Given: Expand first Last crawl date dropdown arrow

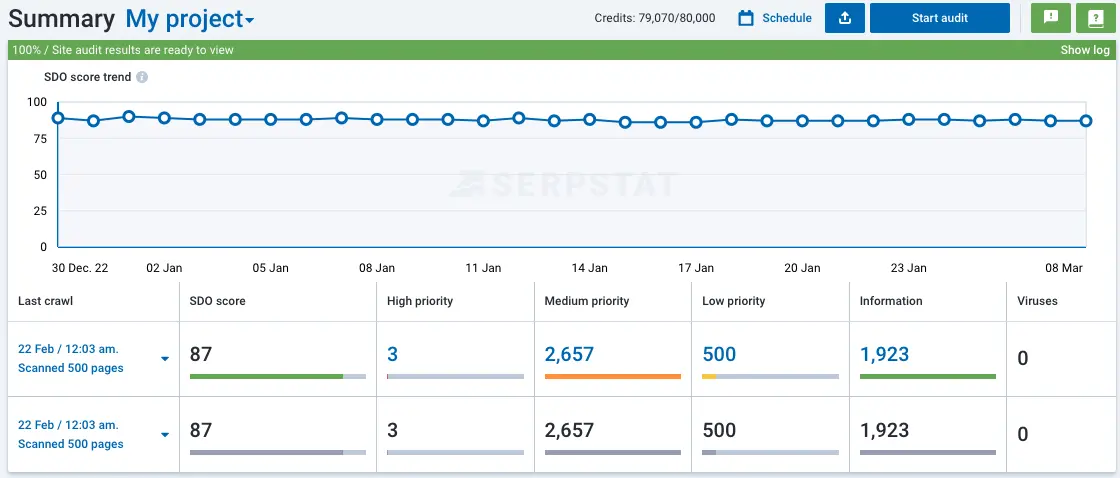Looking at the screenshot, I should 165,359.
